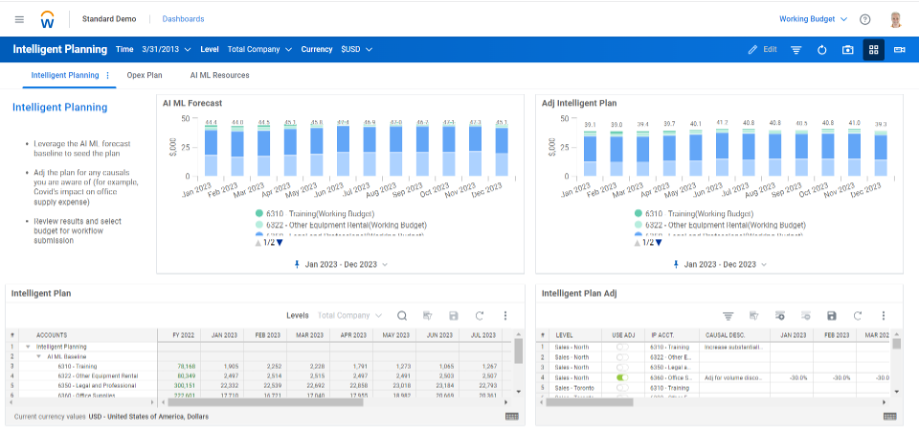Screen dimensions: 920x436
Task: Open the hamburger navigation menu
Action: pyautogui.click(x=19, y=19)
